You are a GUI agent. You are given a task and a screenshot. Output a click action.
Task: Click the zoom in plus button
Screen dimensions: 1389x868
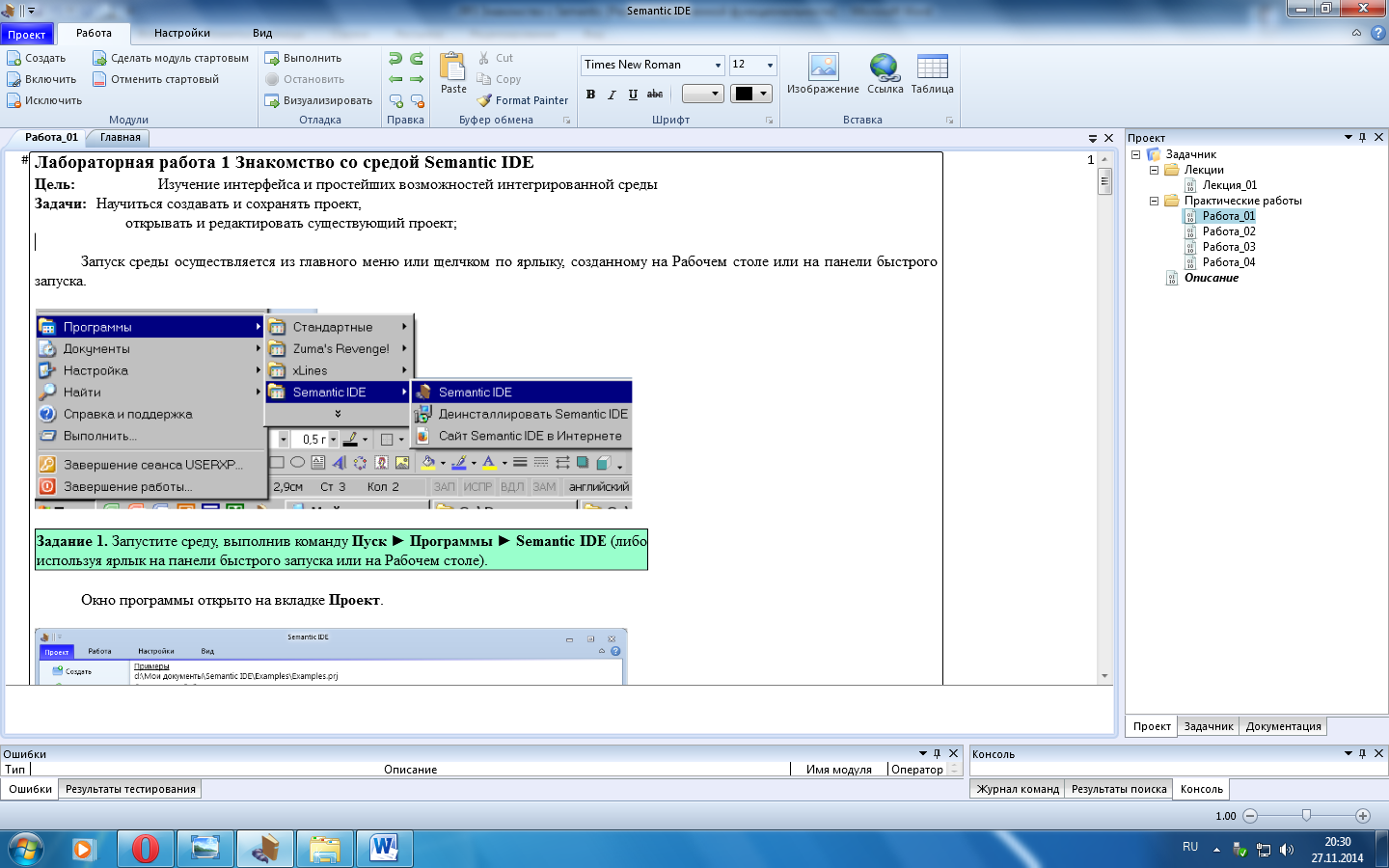[1363, 816]
